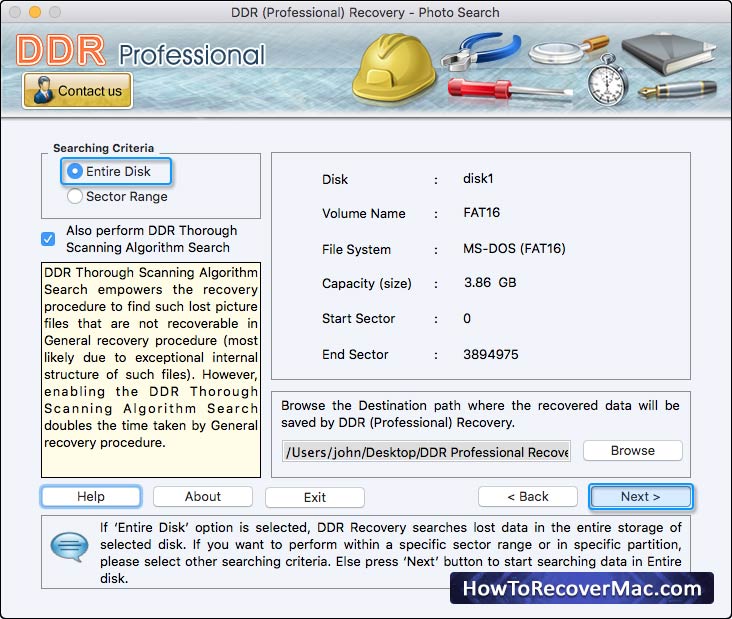732x619 pixels.
Task: Select the MS-DOS (FAT16) file system value
Action: coord(514,248)
